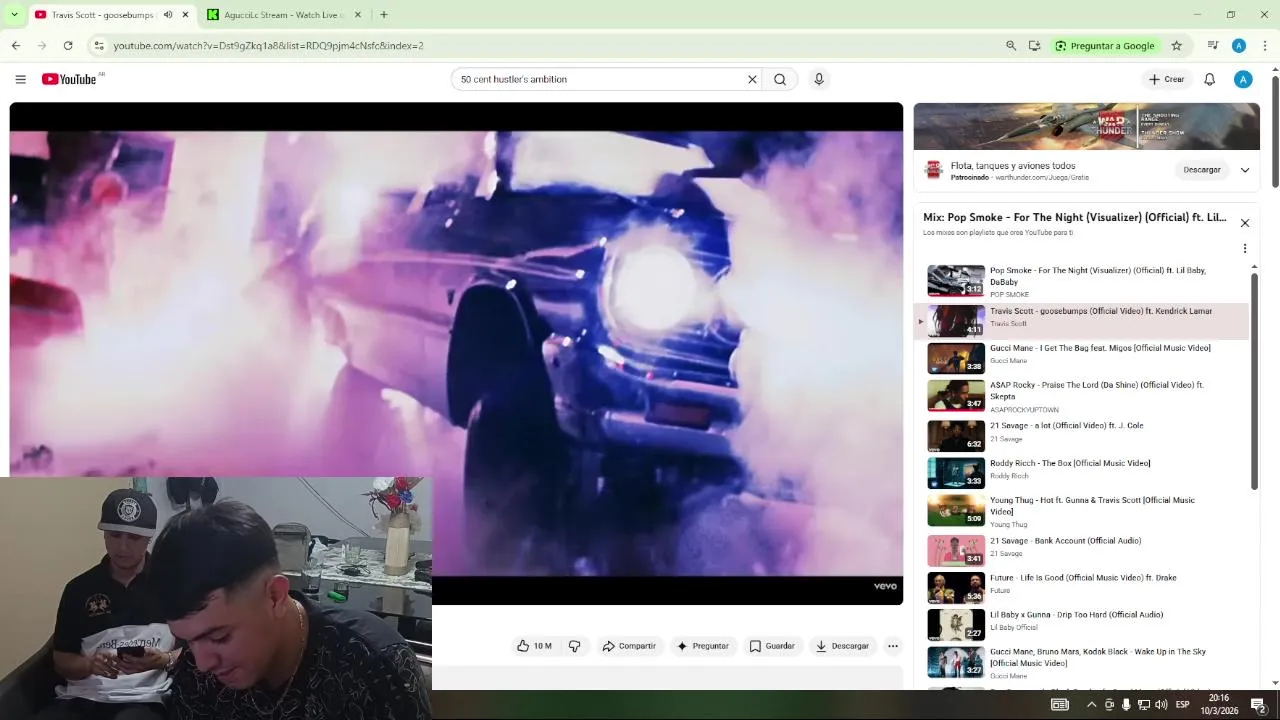This screenshot has height=720, width=1280.
Task: Open the Crear button
Action: coord(1166,79)
